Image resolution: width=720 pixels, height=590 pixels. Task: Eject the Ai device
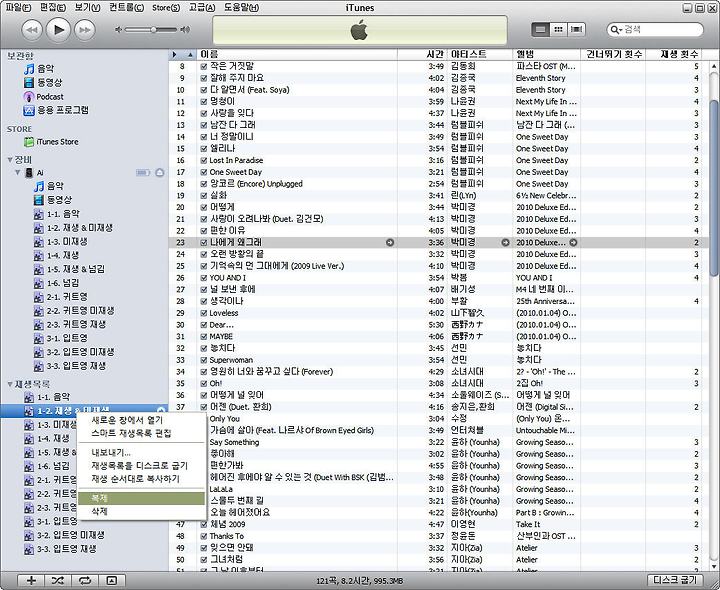(x=160, y=173)
